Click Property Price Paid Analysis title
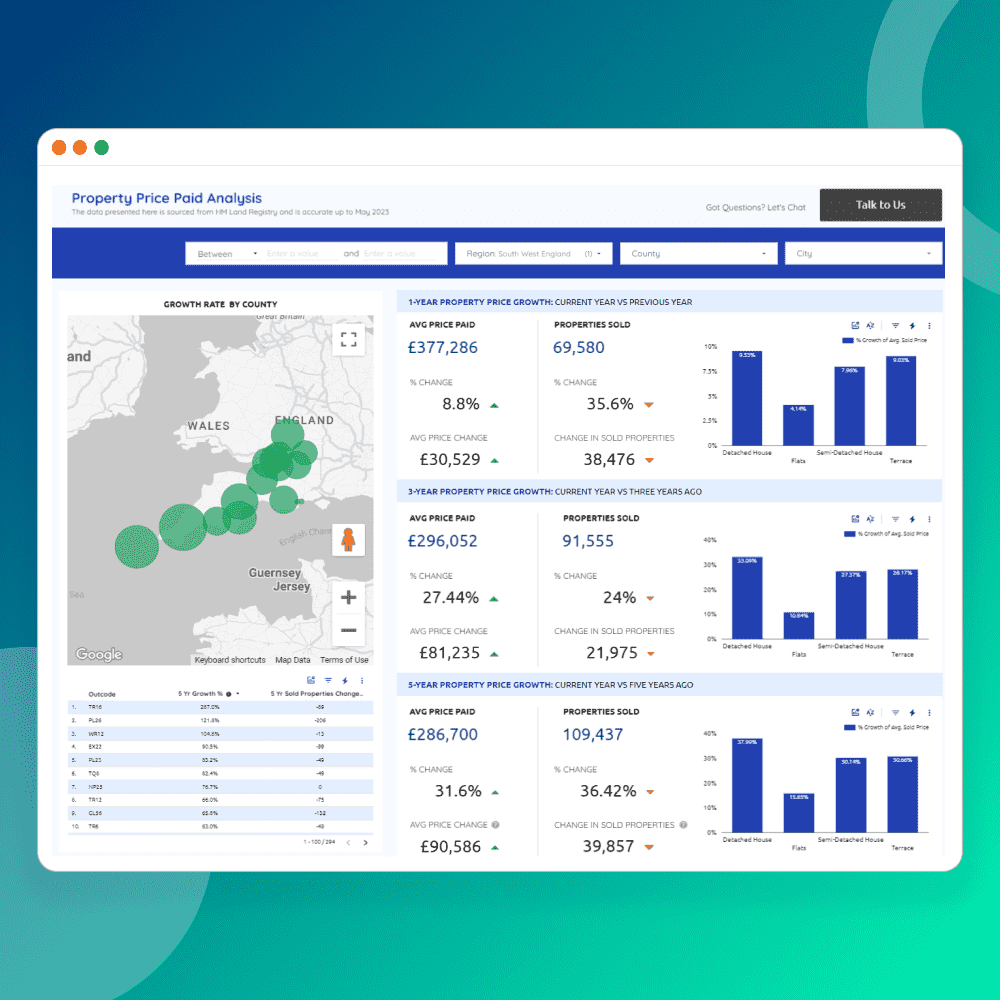Screen dimensions: 1000x1000 click(x=166, y=198)
